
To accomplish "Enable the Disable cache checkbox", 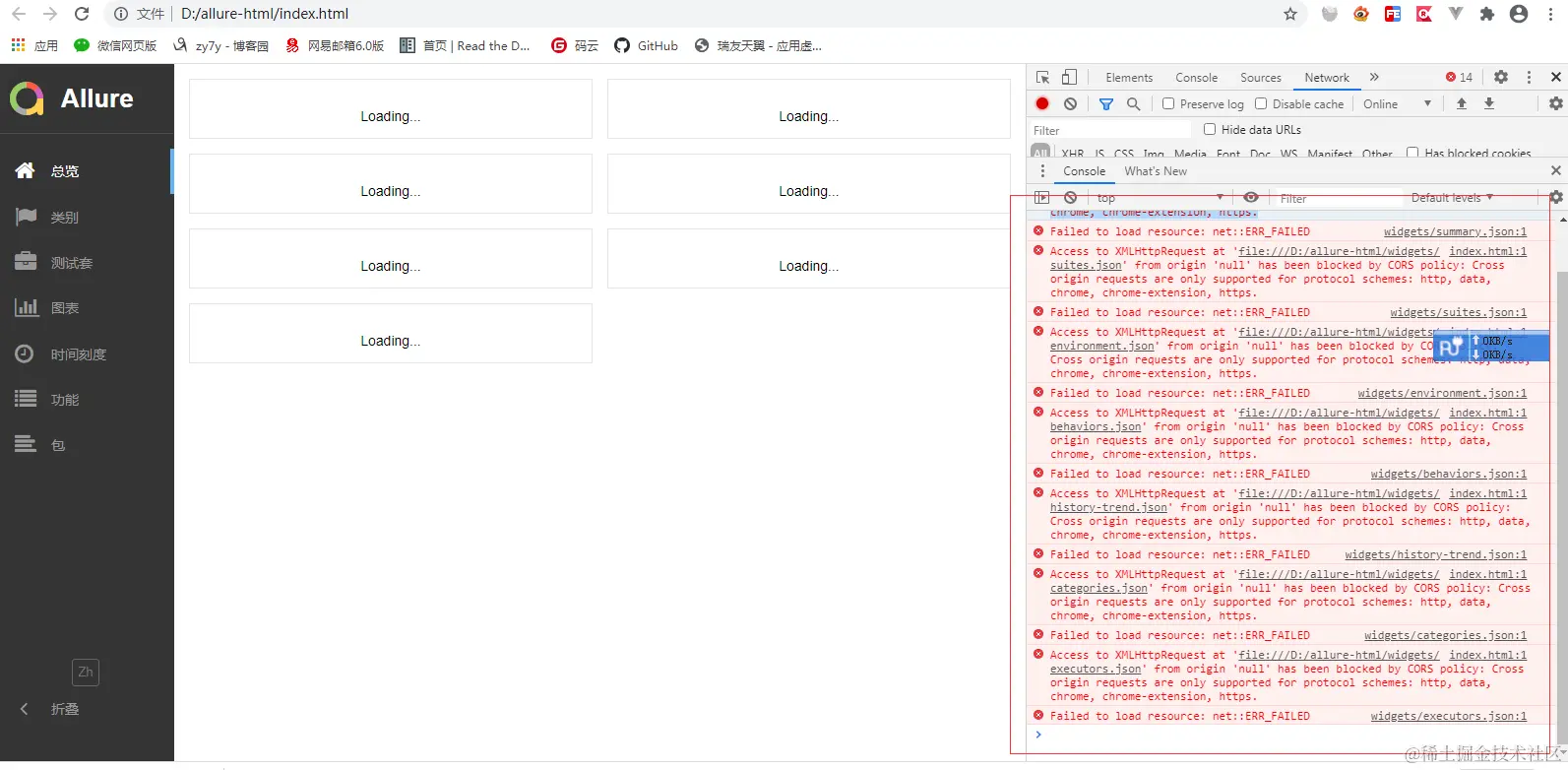I will point(1261,103).
